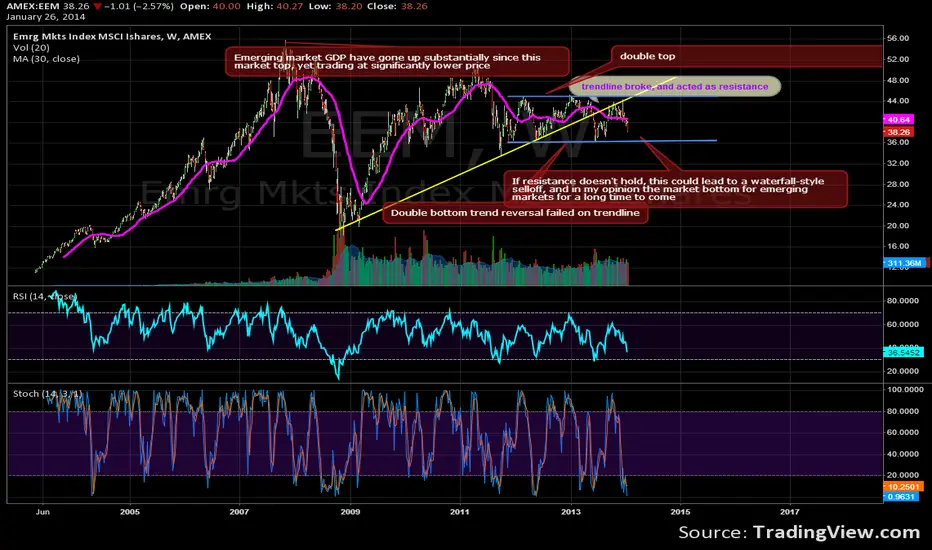Viewport: 932px width, 550px height.
Task: Click the magenta 40.64 moving average price tag
Action: click(x=898, y=120)
